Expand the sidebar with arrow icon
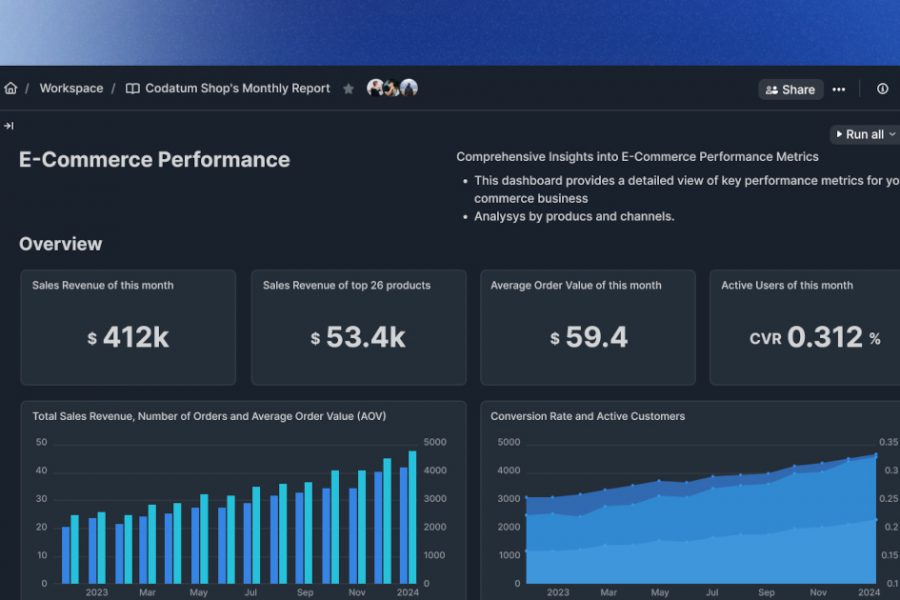Image resolution: width=900 pixels, height=600 pixels. pos(9,126)
